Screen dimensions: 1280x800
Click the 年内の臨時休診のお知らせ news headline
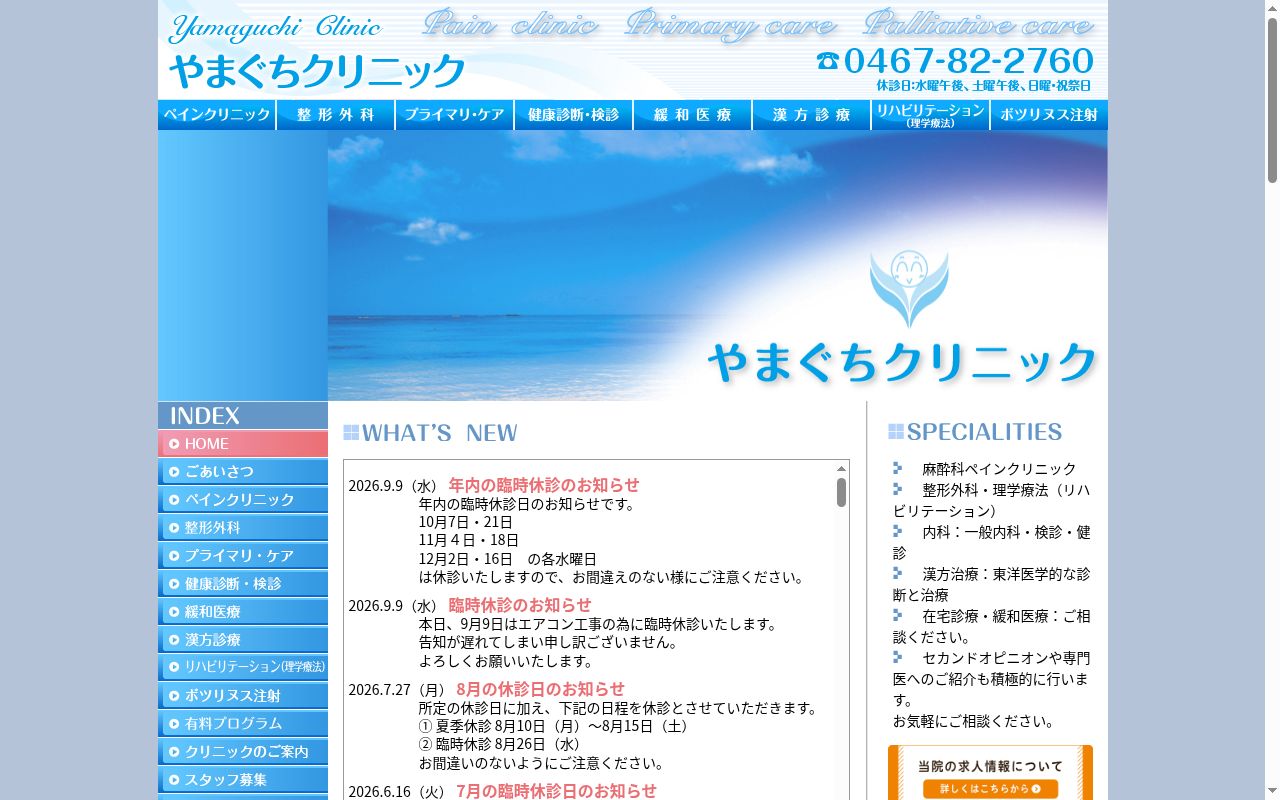tap(544, 485)
